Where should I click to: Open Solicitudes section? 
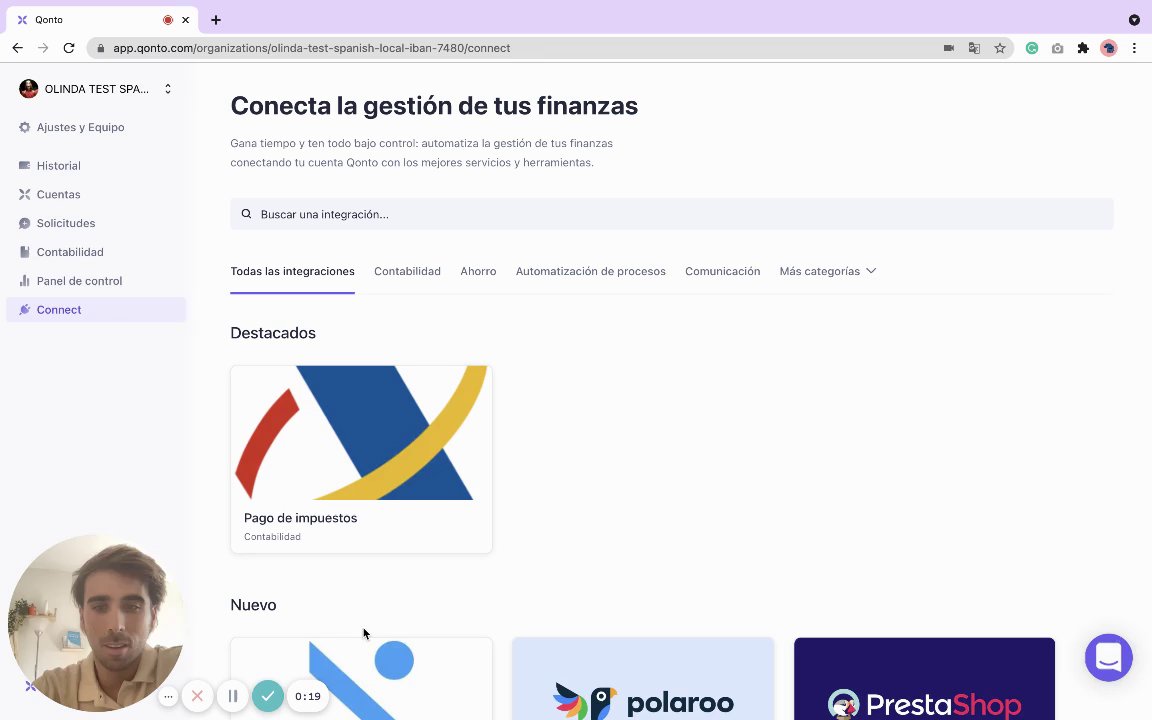point(65,223)
